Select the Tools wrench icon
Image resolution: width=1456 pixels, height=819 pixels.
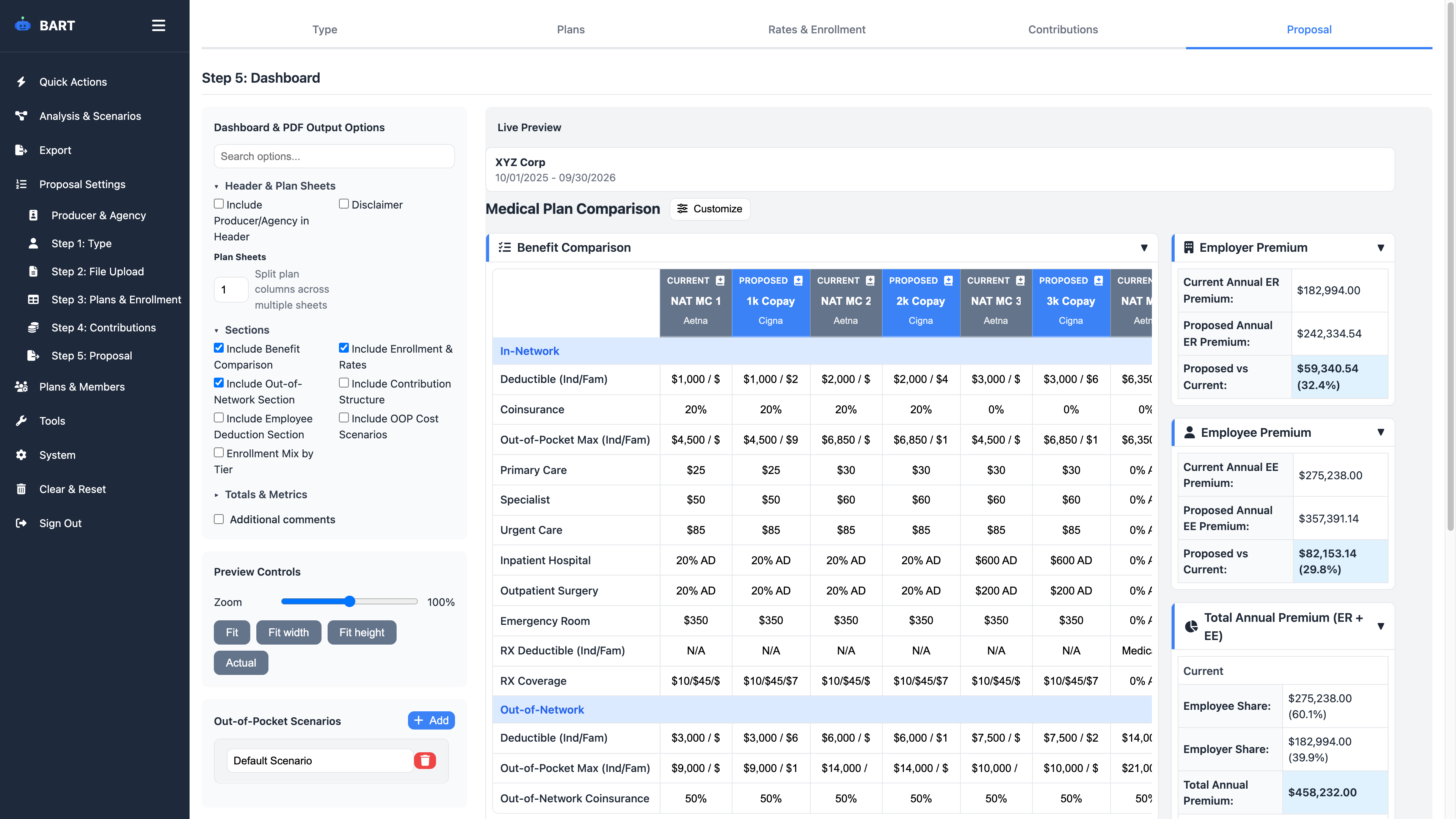pyautogui.click(x=22, y=420)
